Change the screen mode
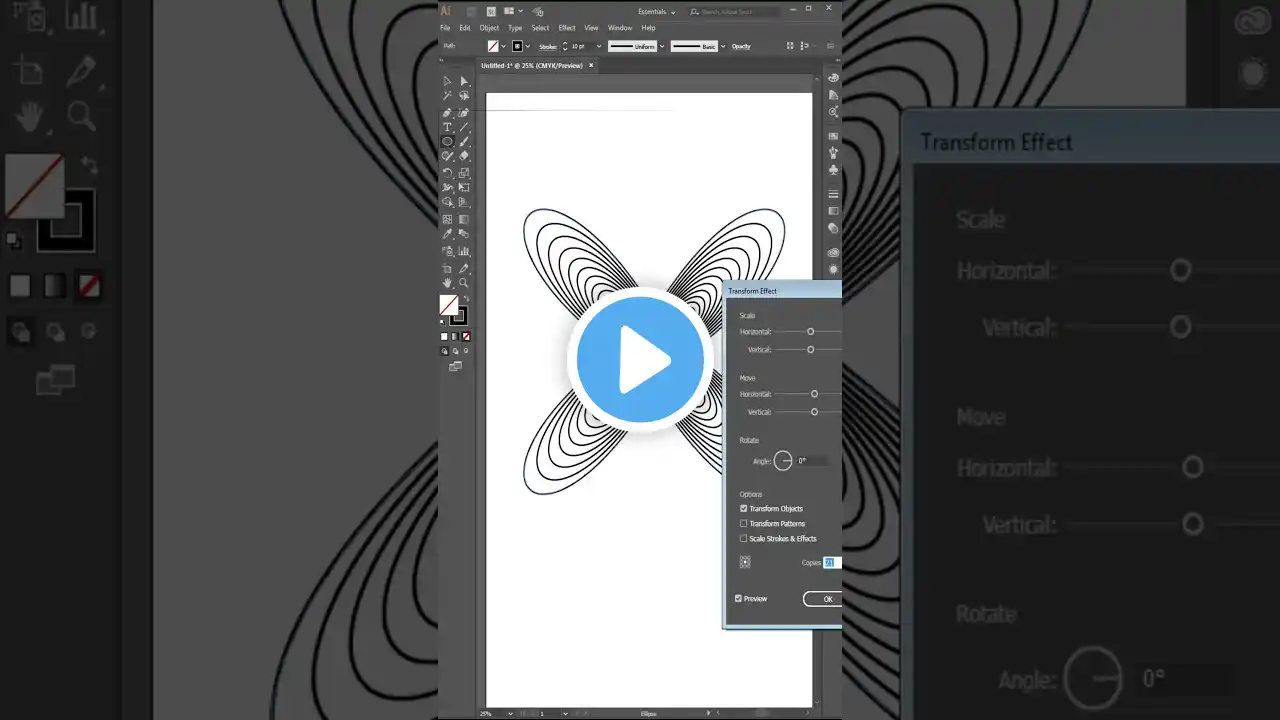 (x=455, y=367)
